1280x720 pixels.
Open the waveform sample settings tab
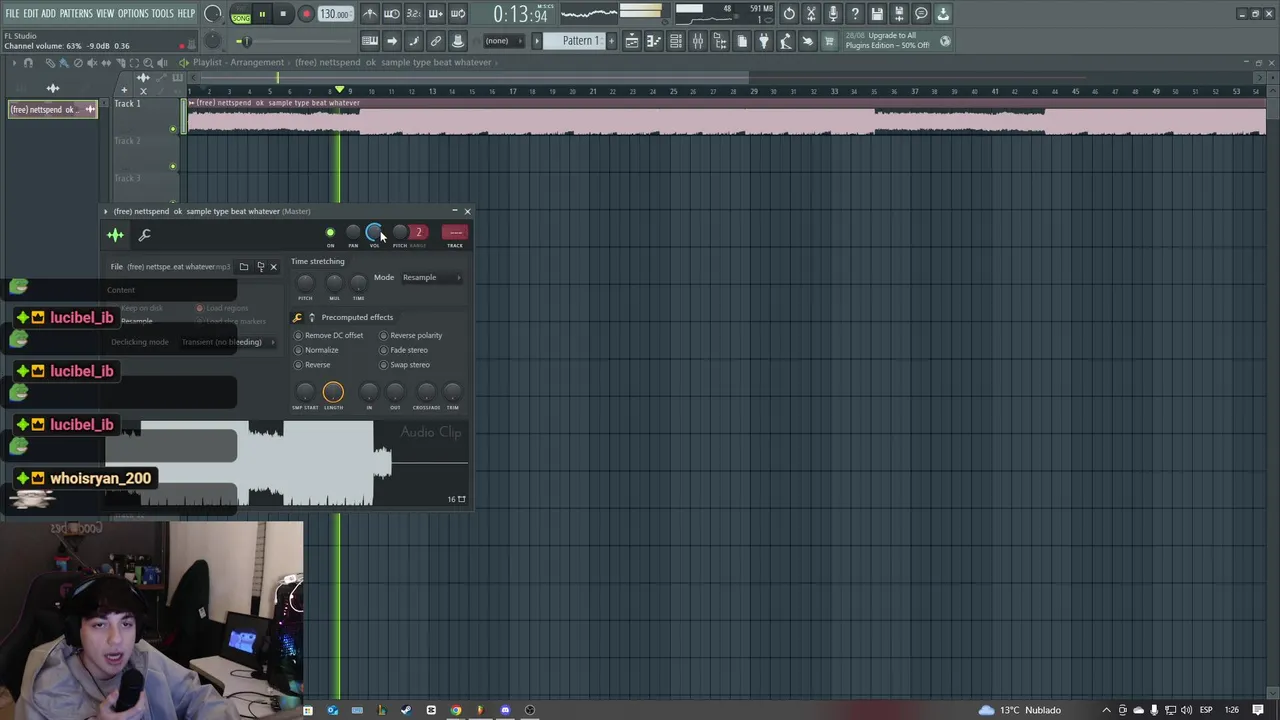[x=115, y=235]
